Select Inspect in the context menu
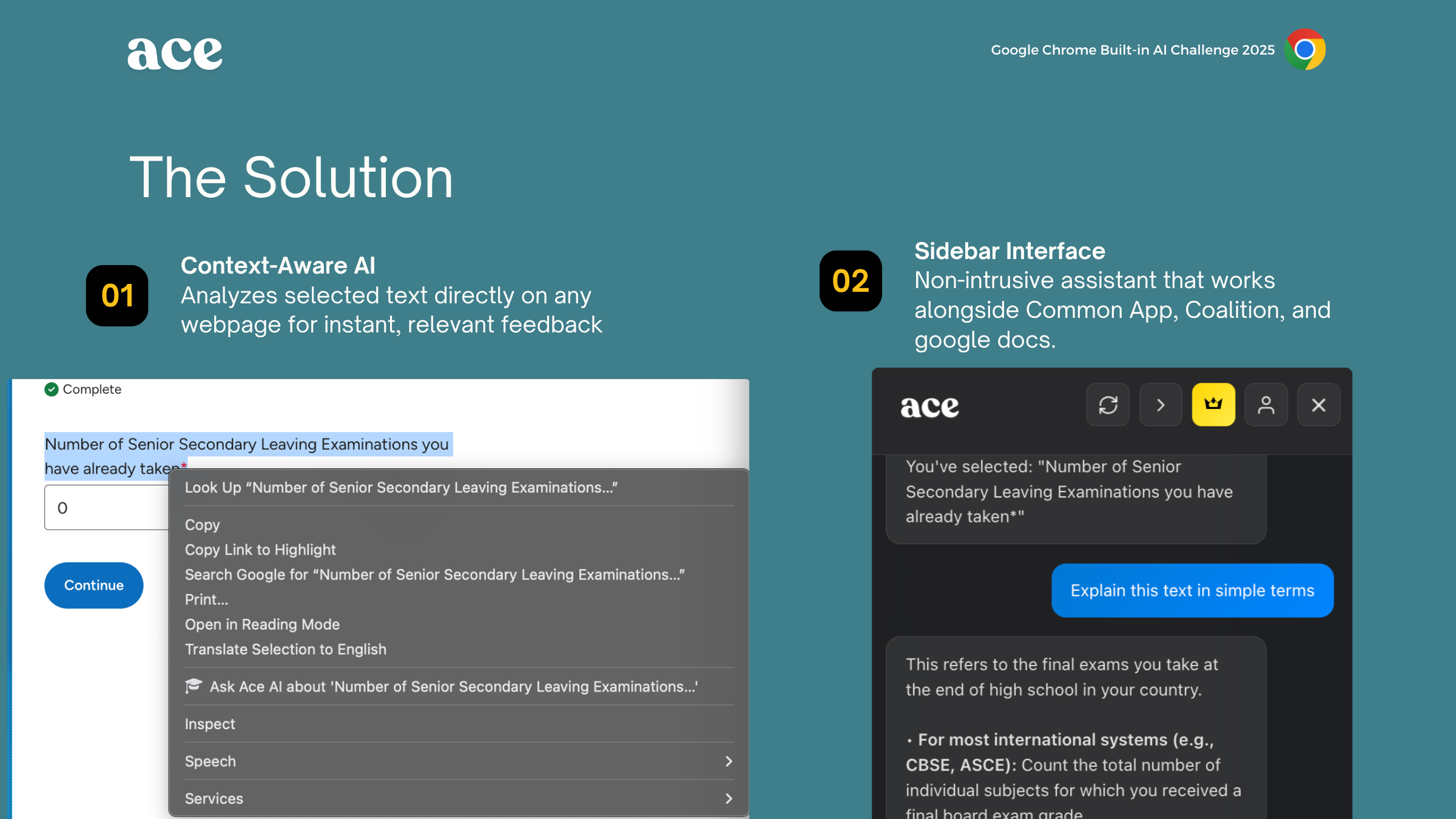This screenshot has height=819, width=1456. [210, 724]
